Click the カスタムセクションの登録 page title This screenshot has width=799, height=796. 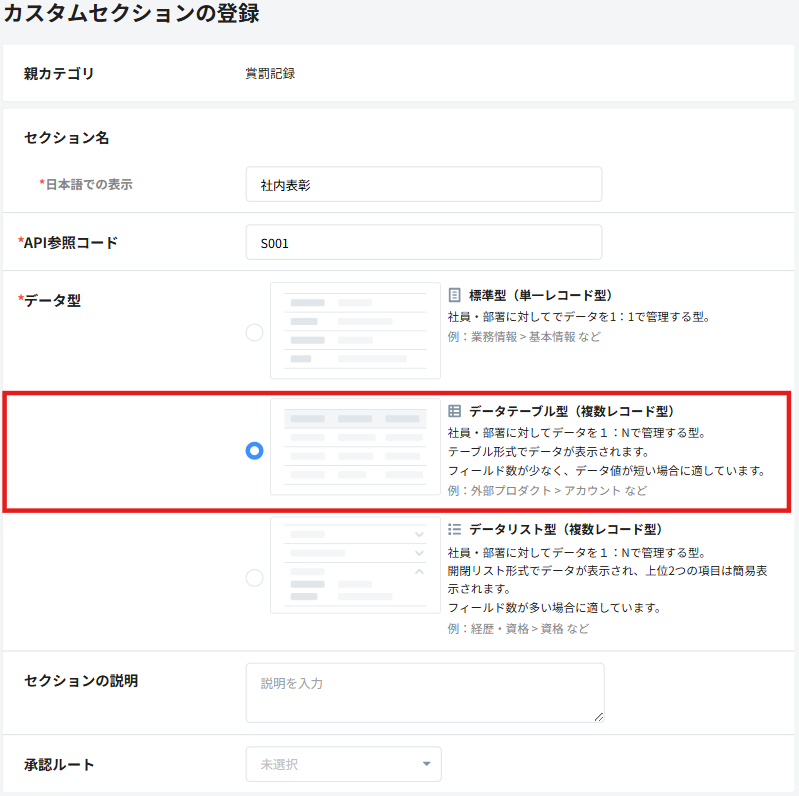point(131,13)
